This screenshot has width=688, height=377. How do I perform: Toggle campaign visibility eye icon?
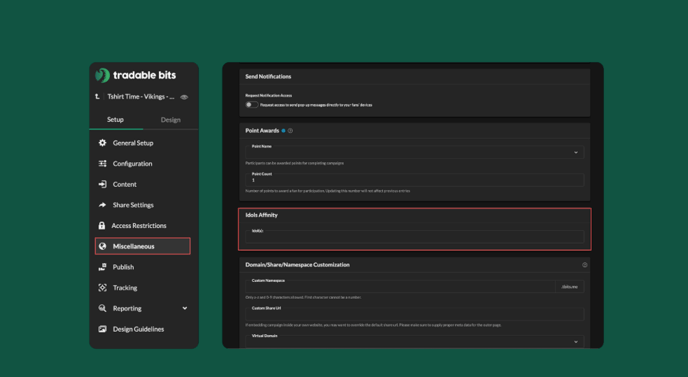[x=184, y=97]
